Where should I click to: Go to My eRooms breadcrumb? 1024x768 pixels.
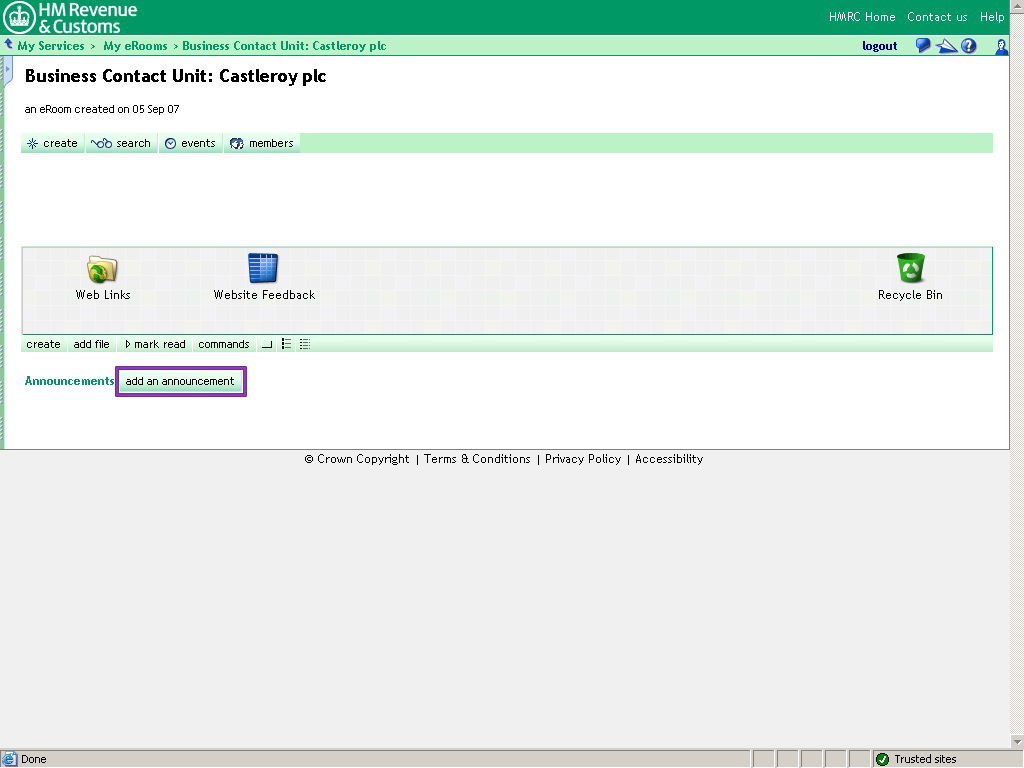point(135,45)
